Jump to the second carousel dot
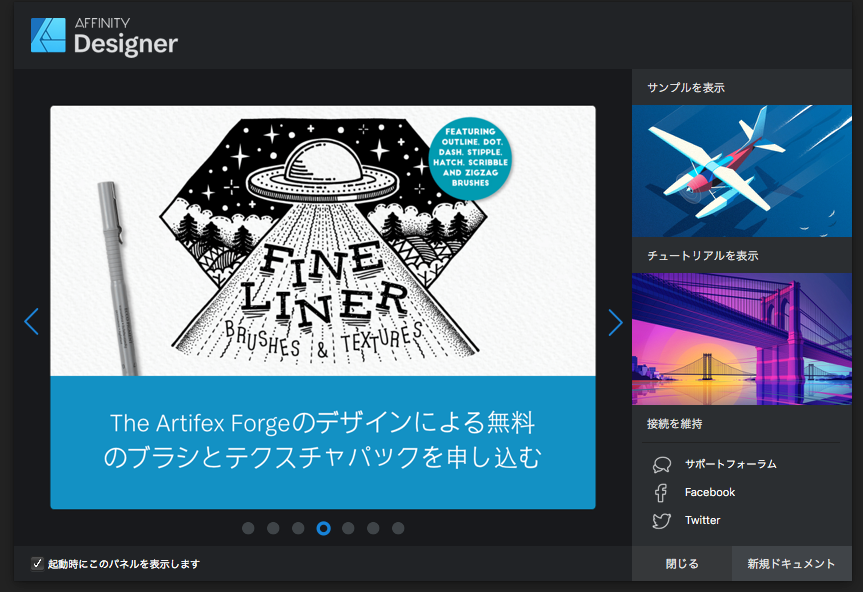Screen dimensions: 863x592 pos(273,528)
